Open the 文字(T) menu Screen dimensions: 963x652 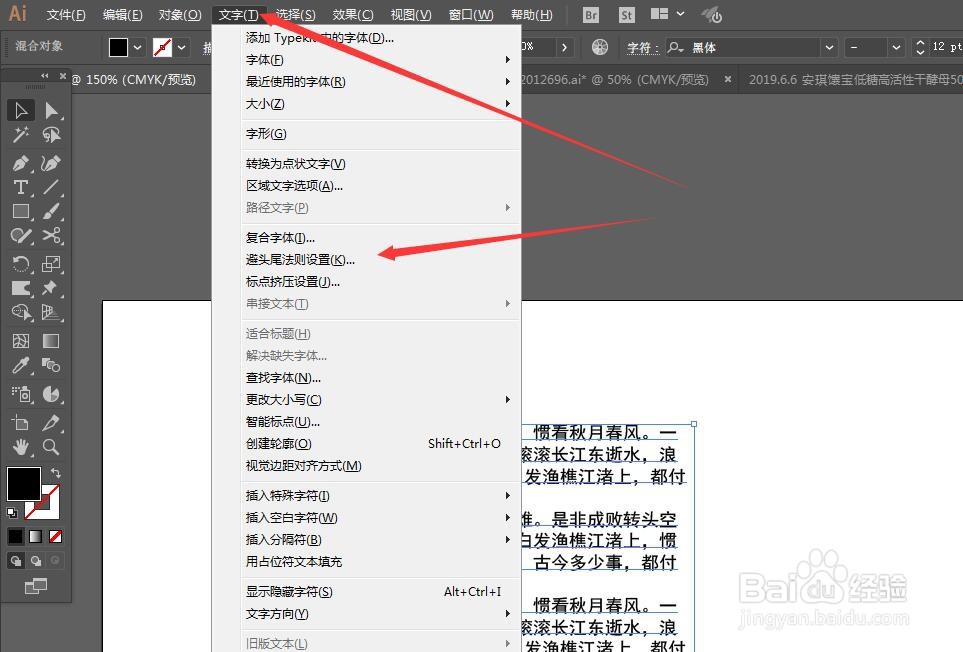click(239, 15)
